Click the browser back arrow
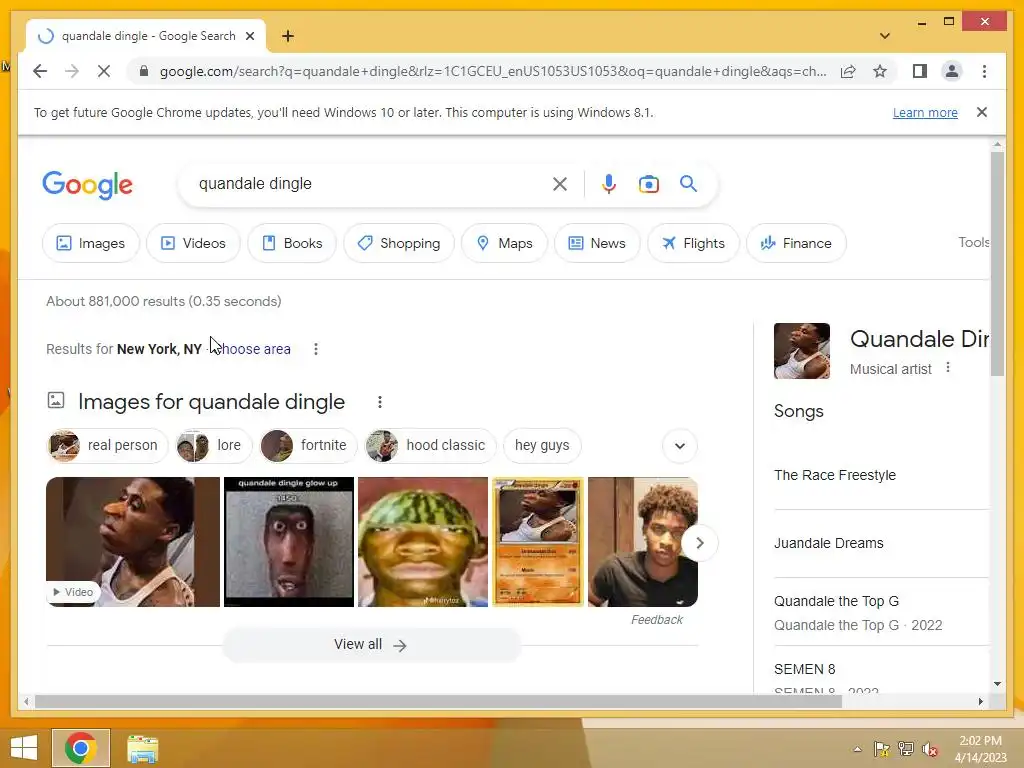Image resolution: width=1024 pixels, height=768 pixels. coord(40,71)
